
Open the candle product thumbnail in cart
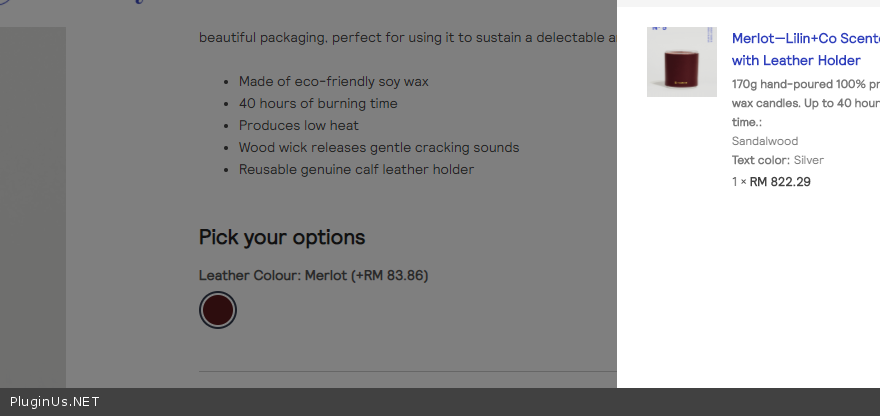click(x=681, y=62)
